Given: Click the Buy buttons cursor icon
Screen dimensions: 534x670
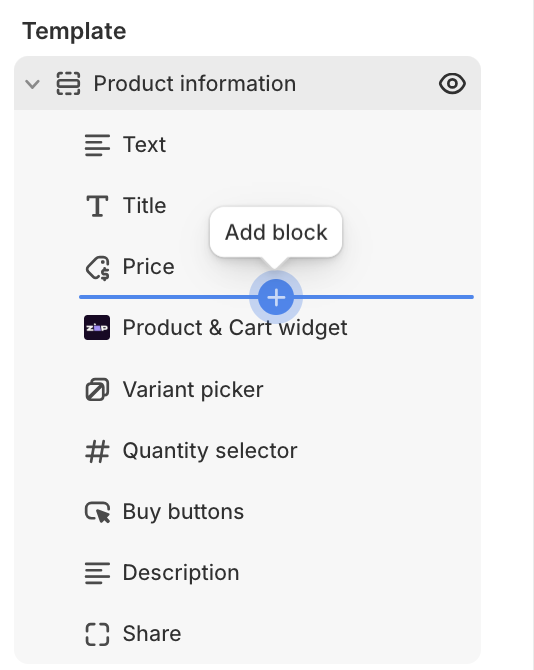Looking at the screenshot, I should (97, 512).
